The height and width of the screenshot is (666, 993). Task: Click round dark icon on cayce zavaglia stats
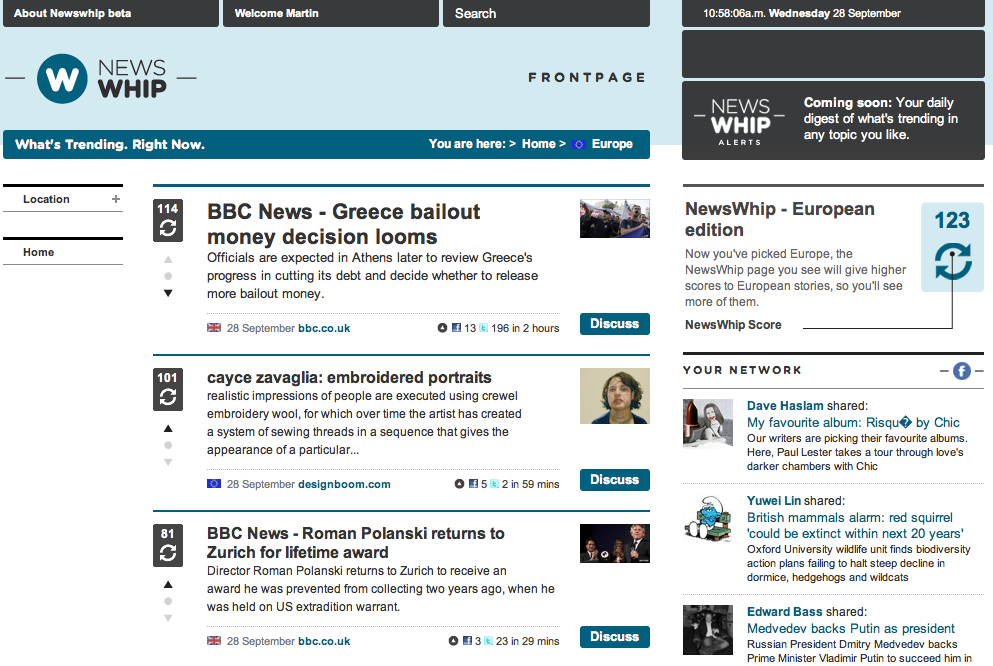(459, 484)
